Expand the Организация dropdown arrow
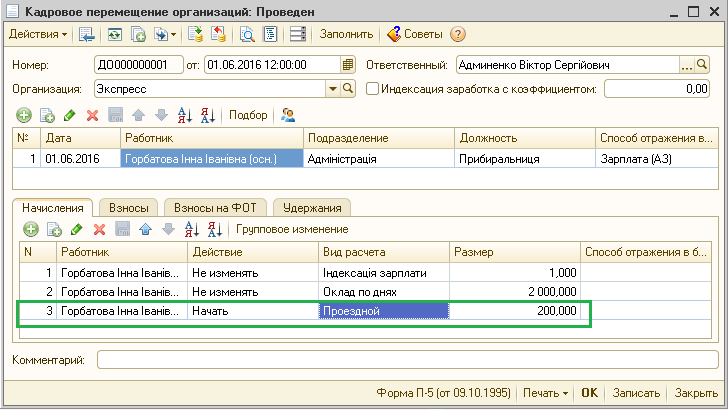 coord(333,89)
